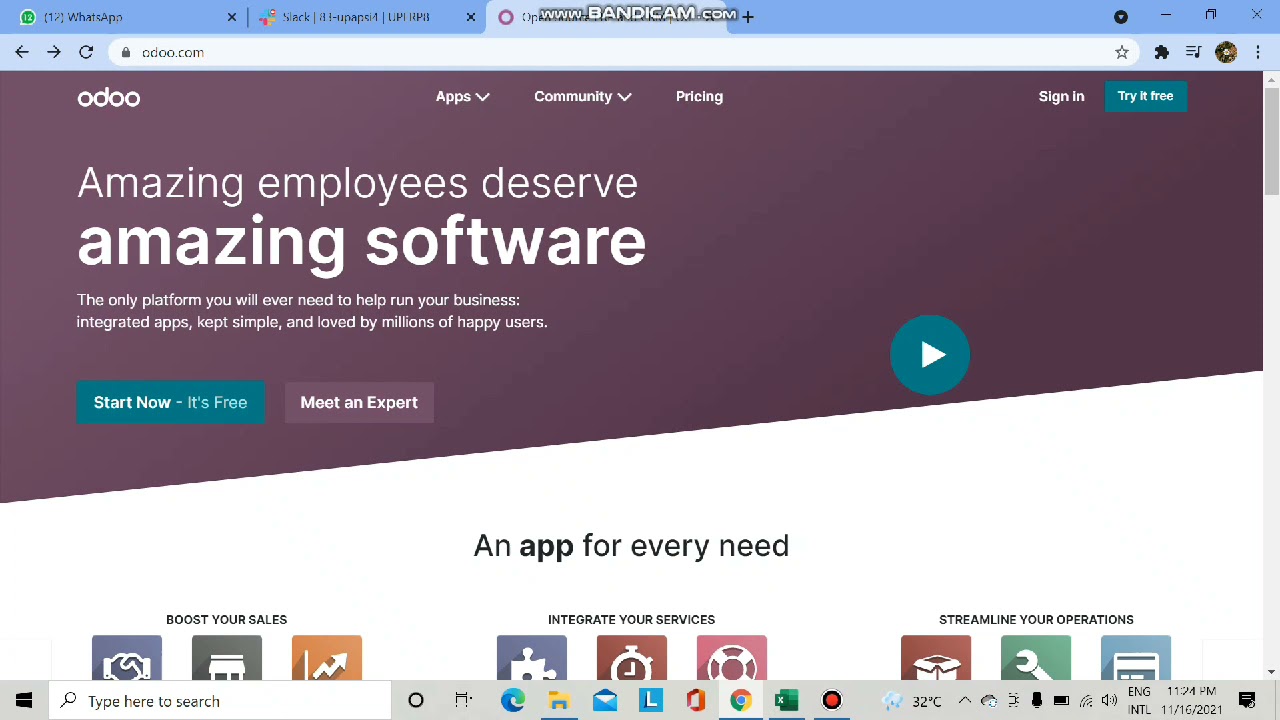This screenshot has width=1280, height=720.
Task: Click the scrollbar down arrow
Action: (x=1271, y=672)
